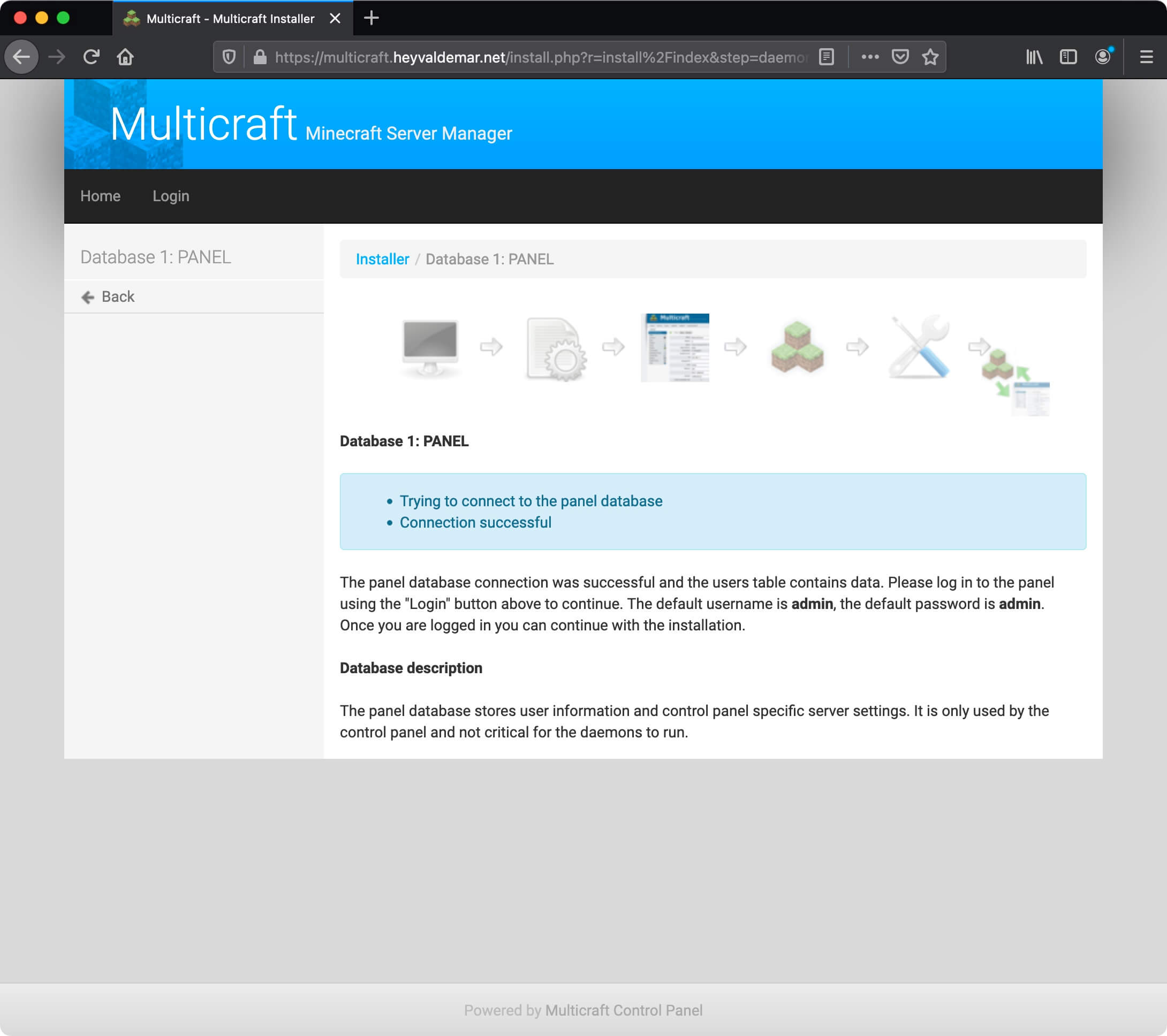Click the panel screenshot step icon
The image size is (1167, 1036).
pyautogui.click(x=675, y=347)
